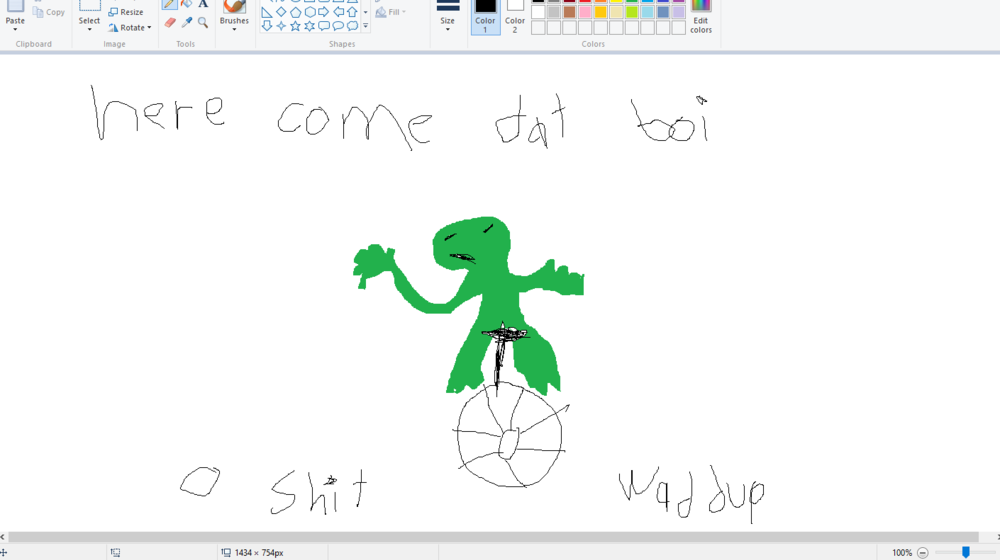This screenshot has height=560, width=1000.
Task: Click the zoom slider handle
Action: pos(966,552)
